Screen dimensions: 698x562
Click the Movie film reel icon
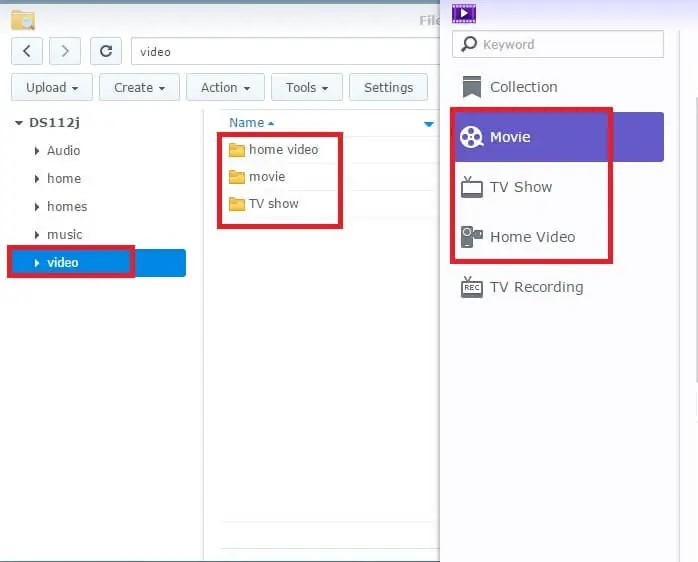[x=471, y=137]
